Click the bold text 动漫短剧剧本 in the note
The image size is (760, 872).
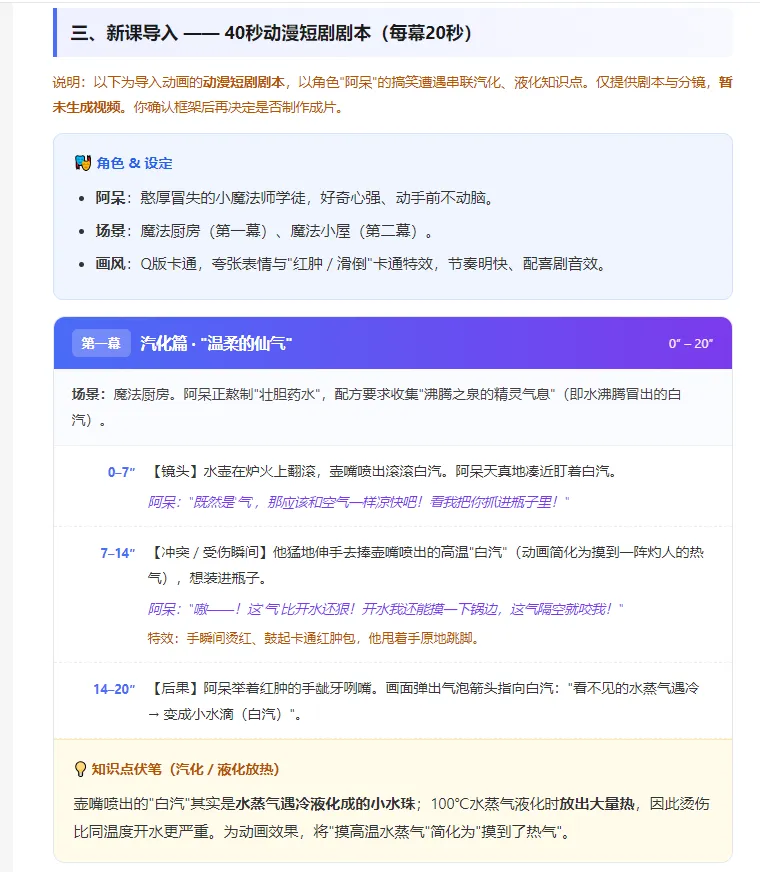click(x=243, y=82)
